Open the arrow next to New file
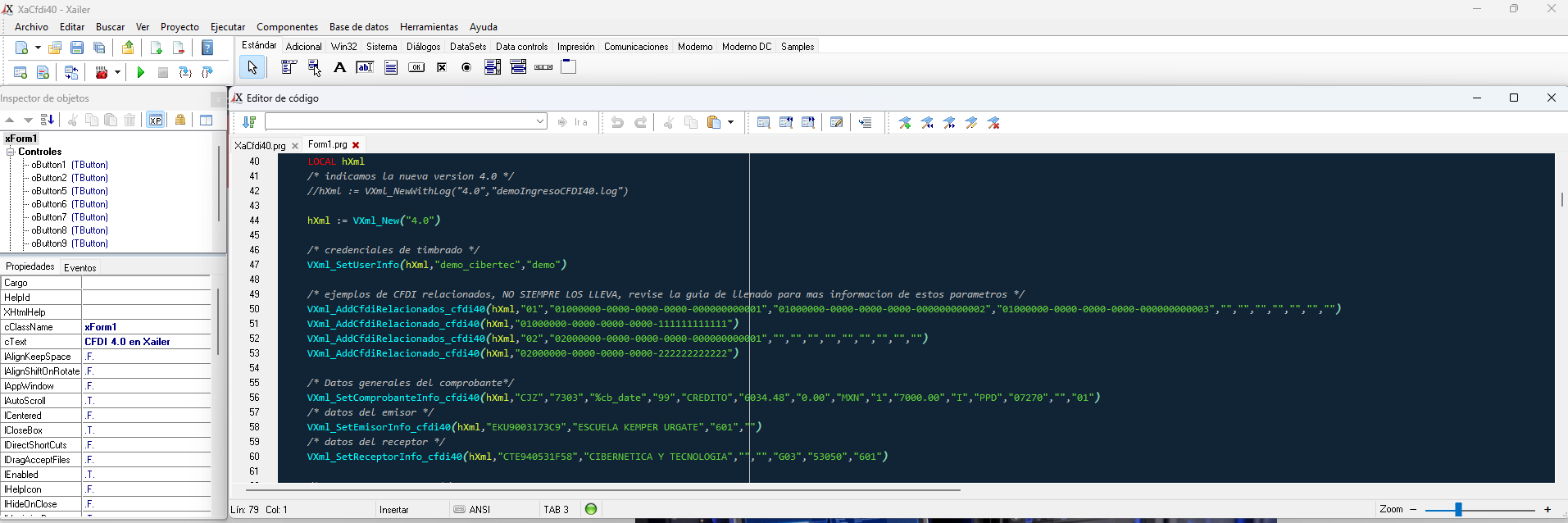Screen dimensions: 1568x523 tap(38, 48)
